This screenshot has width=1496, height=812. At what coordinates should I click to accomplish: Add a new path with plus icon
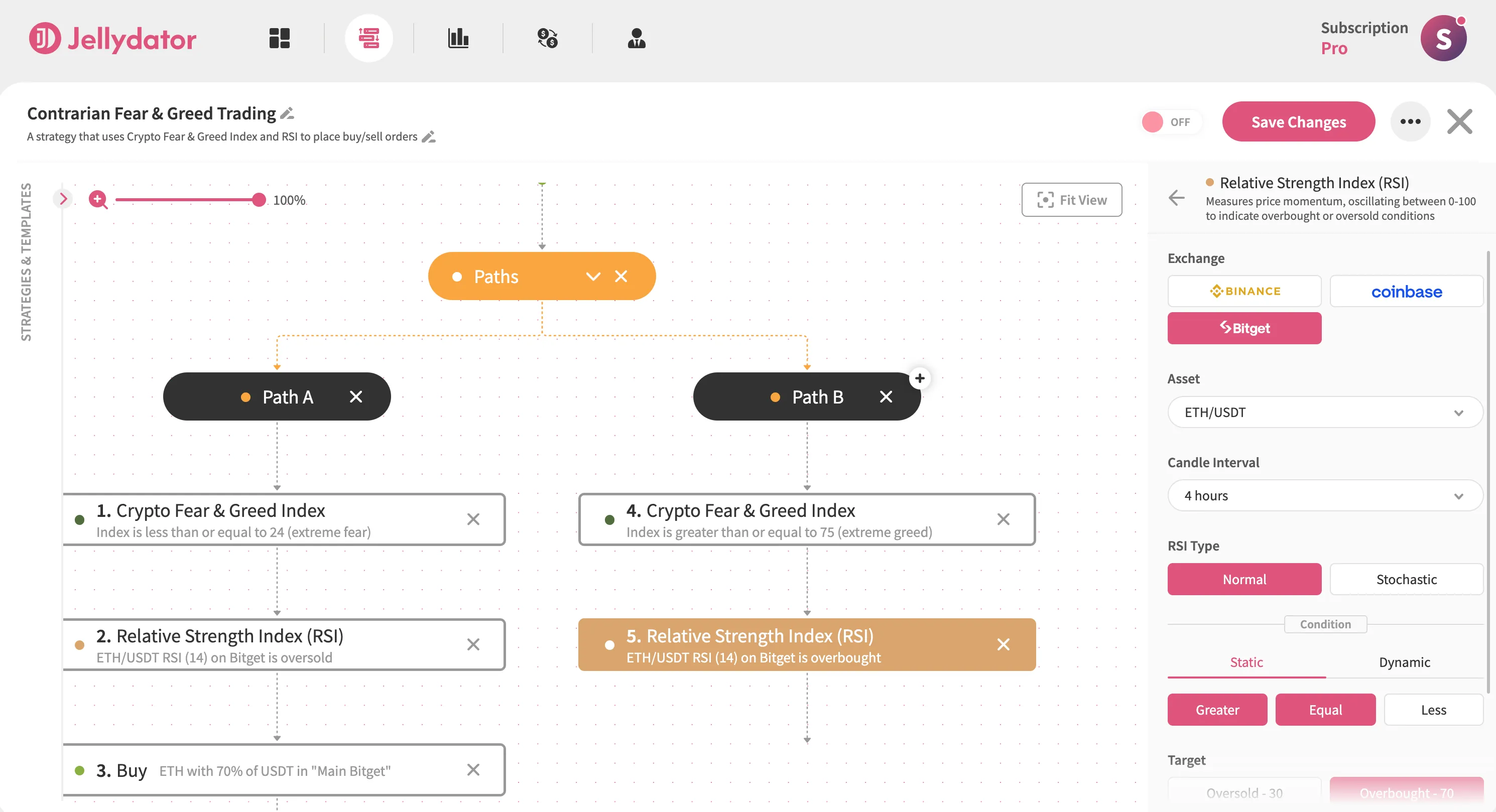(x=920, y=378)
